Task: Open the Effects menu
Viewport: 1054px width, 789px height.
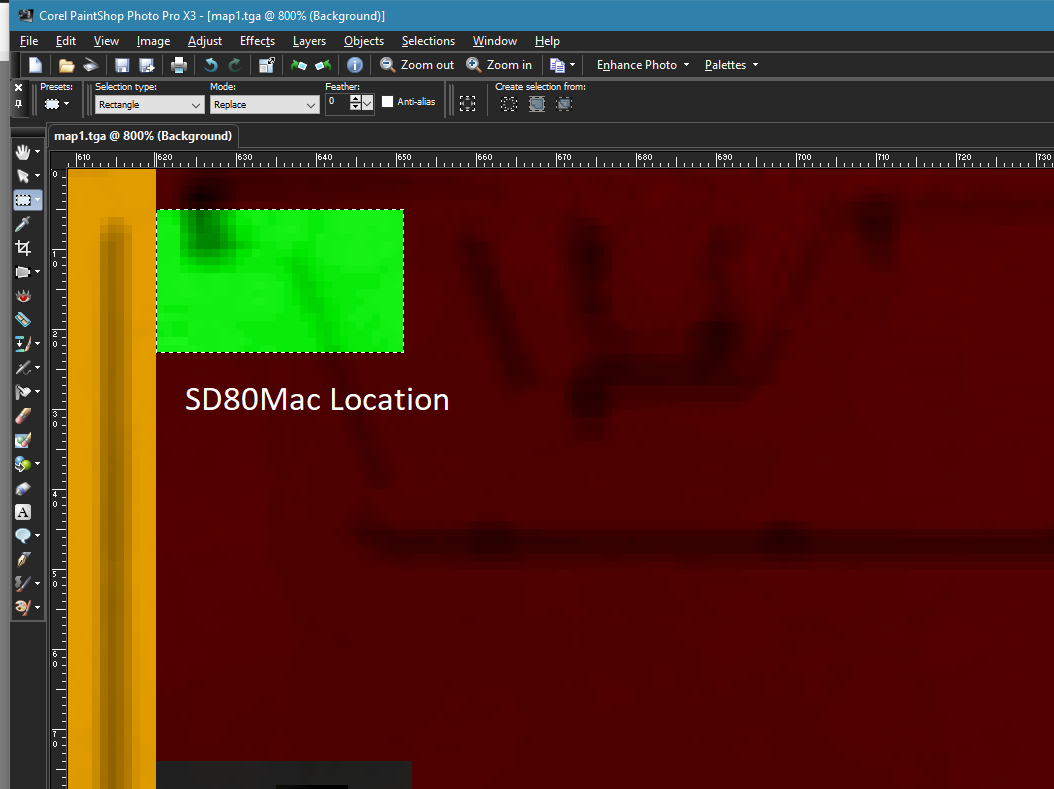Action: tap(257, 41)
